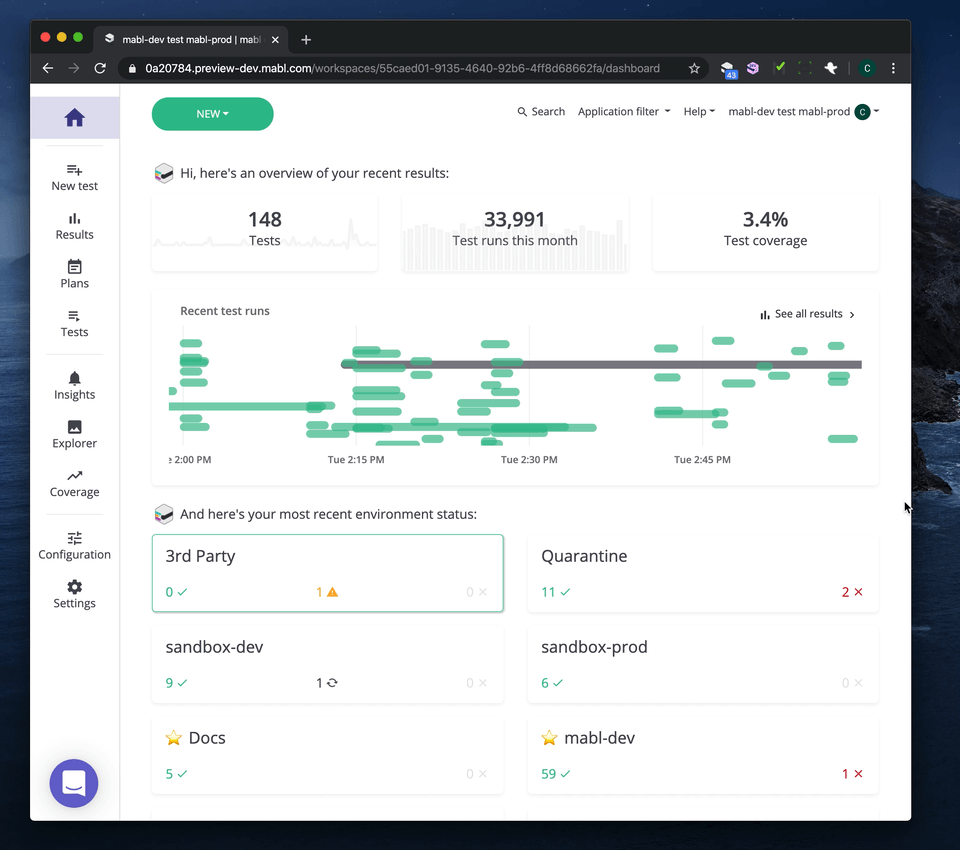Select the mabl-dev test browser tab
Screen dimensions: 960x850
point(192,40)
